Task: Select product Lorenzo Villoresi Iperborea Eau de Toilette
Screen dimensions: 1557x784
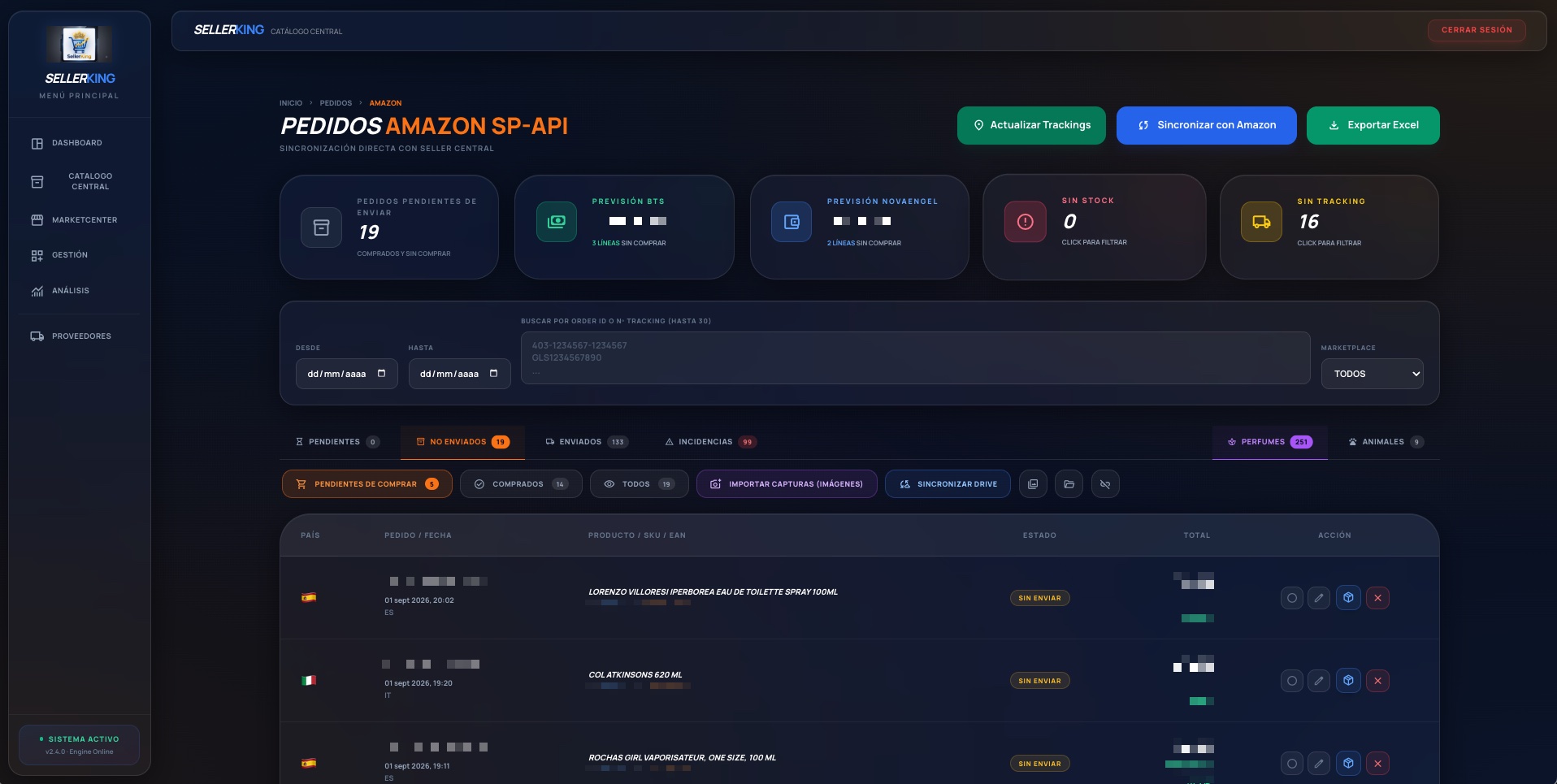Action: (x=713, y=592)
